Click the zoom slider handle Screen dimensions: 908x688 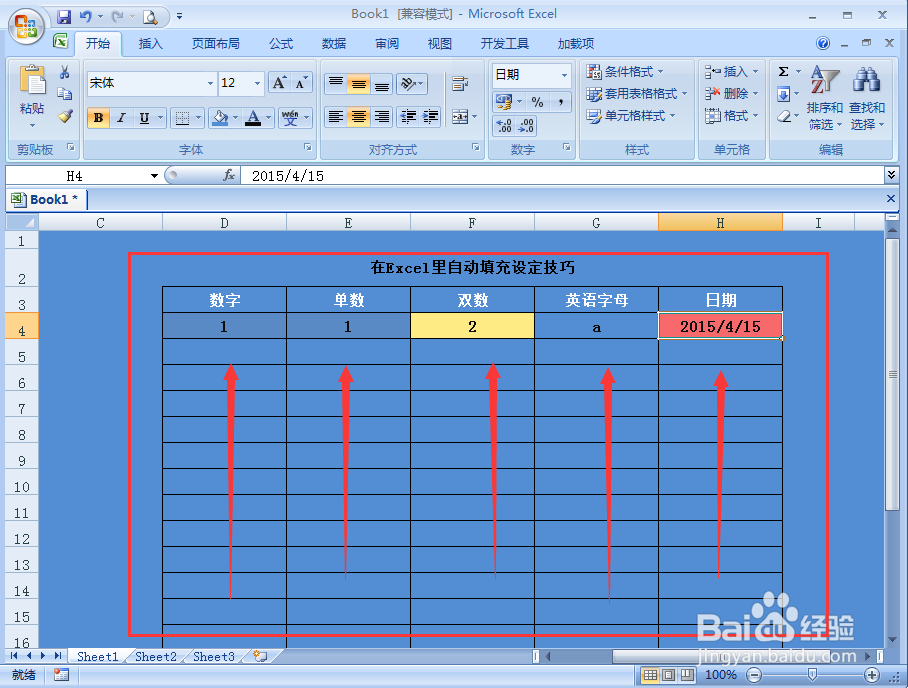pyautogui.click(x=812, y=674)
